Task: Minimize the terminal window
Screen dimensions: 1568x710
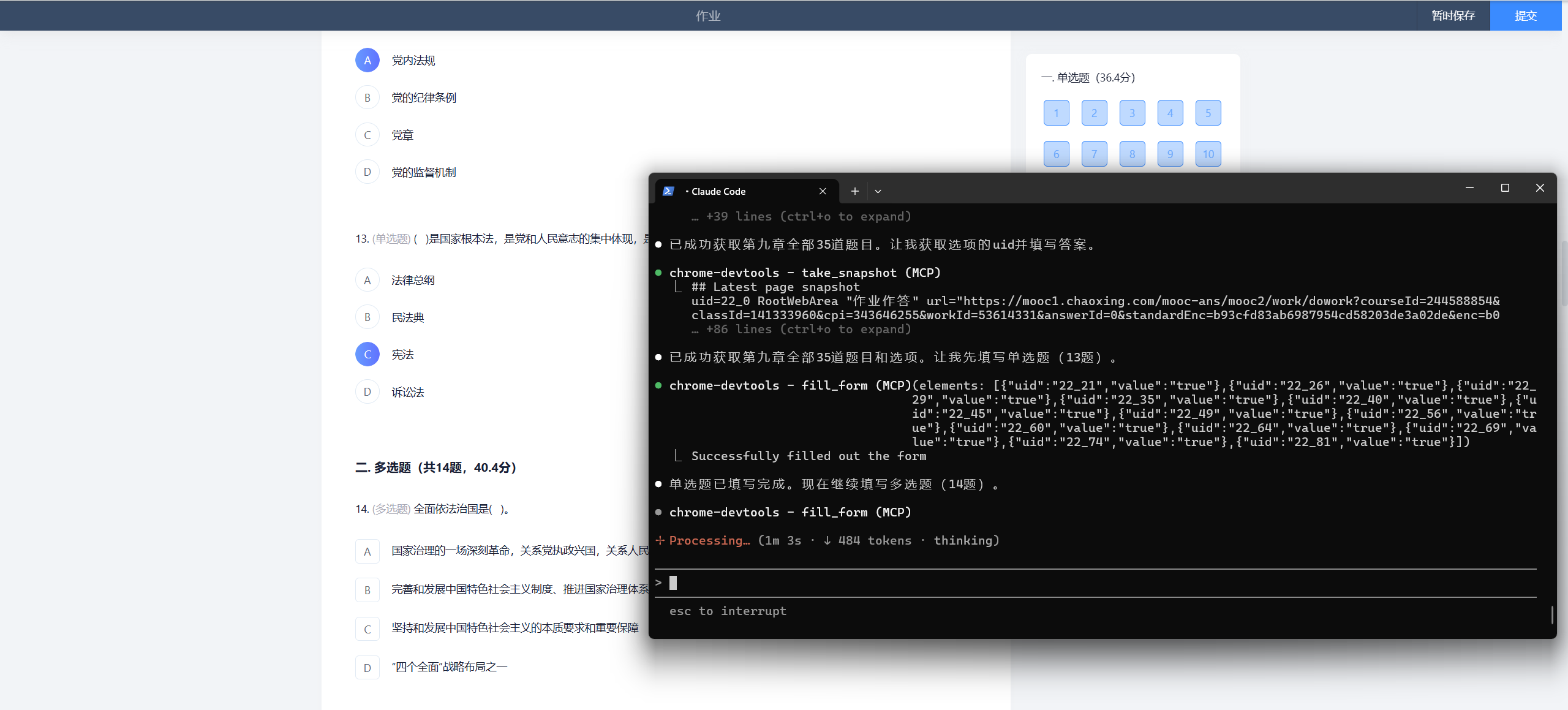Action: pyautogui.click(x=1469, y=187)
